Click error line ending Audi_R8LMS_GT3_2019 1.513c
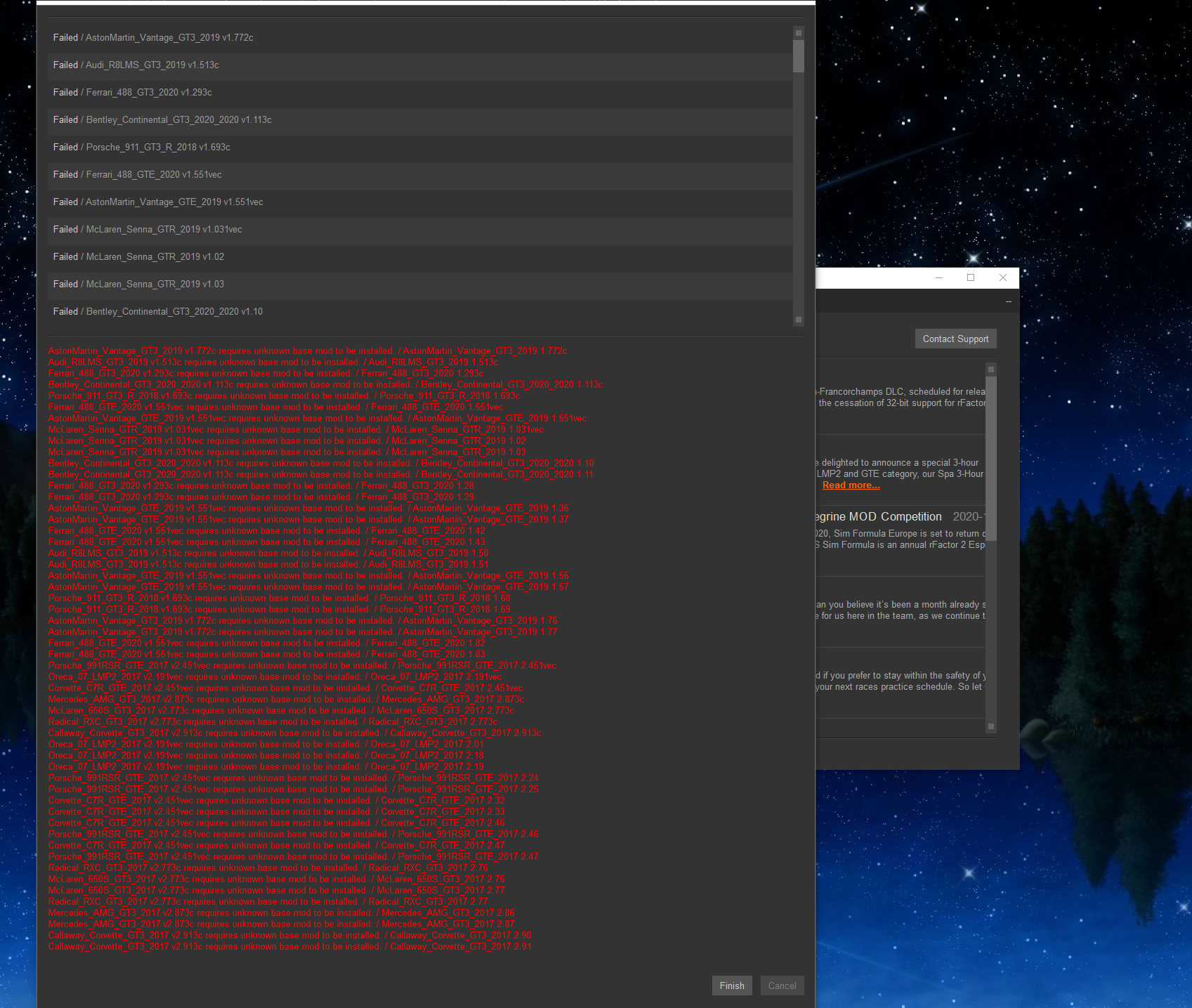Screen dimensions: 1192x1008 point(273,362)
